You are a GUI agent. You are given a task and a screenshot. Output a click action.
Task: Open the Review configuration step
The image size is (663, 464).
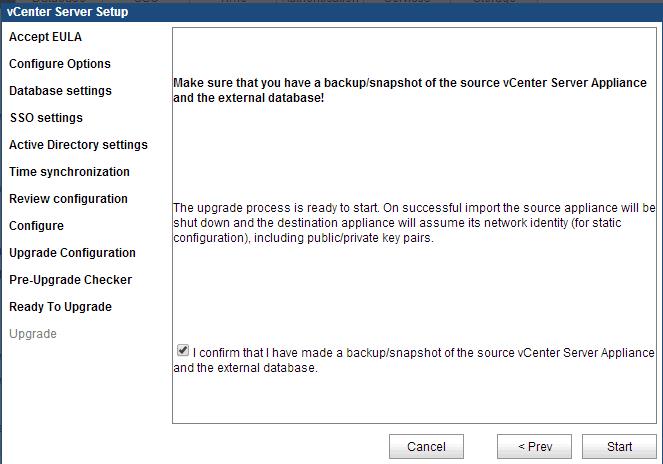tap(68, 199)
